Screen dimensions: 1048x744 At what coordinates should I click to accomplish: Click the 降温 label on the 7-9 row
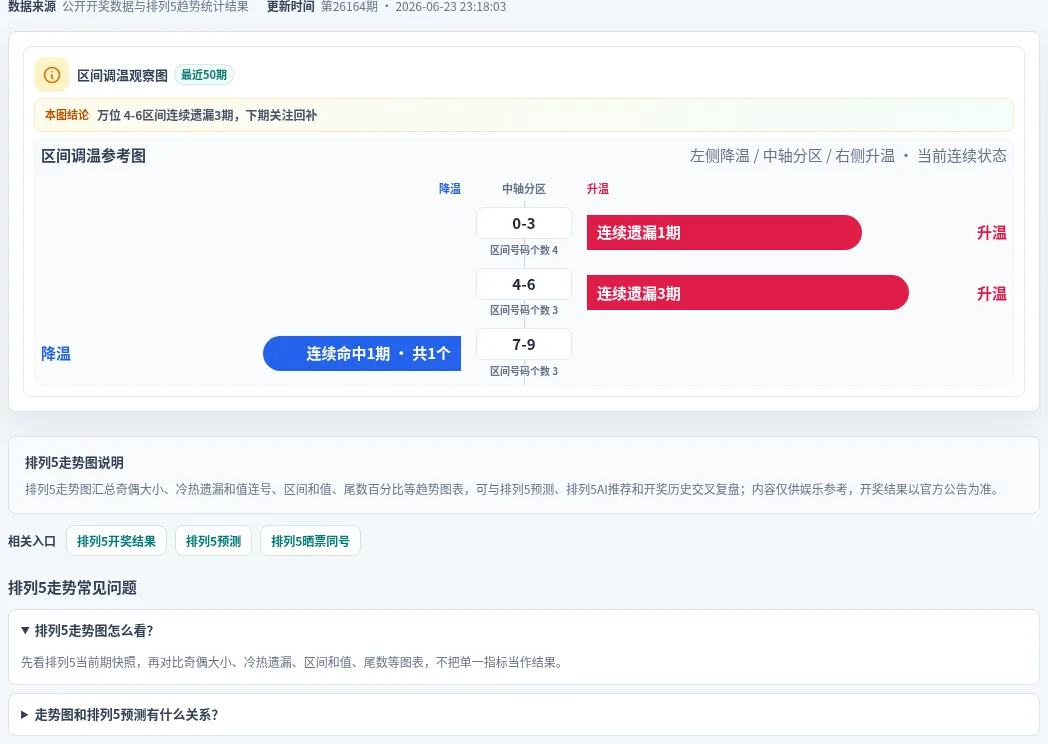point(56,354)
